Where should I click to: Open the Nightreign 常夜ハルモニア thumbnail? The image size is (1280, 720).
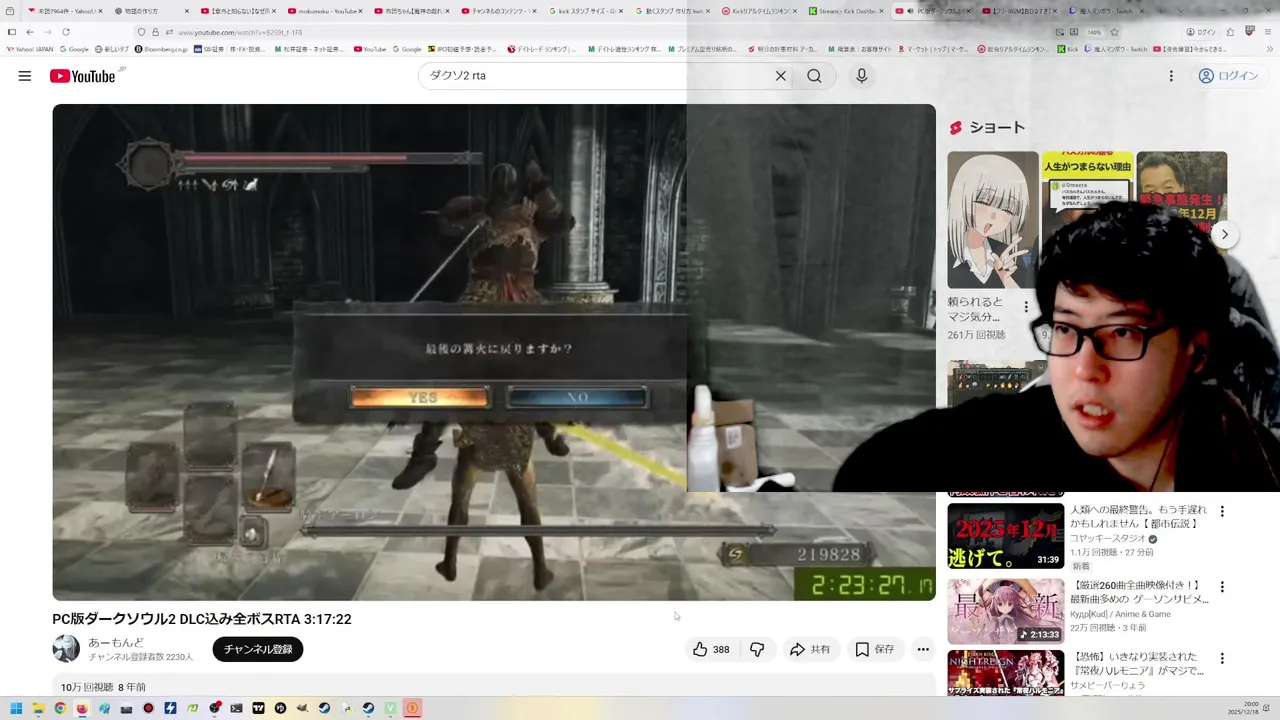1006,672
